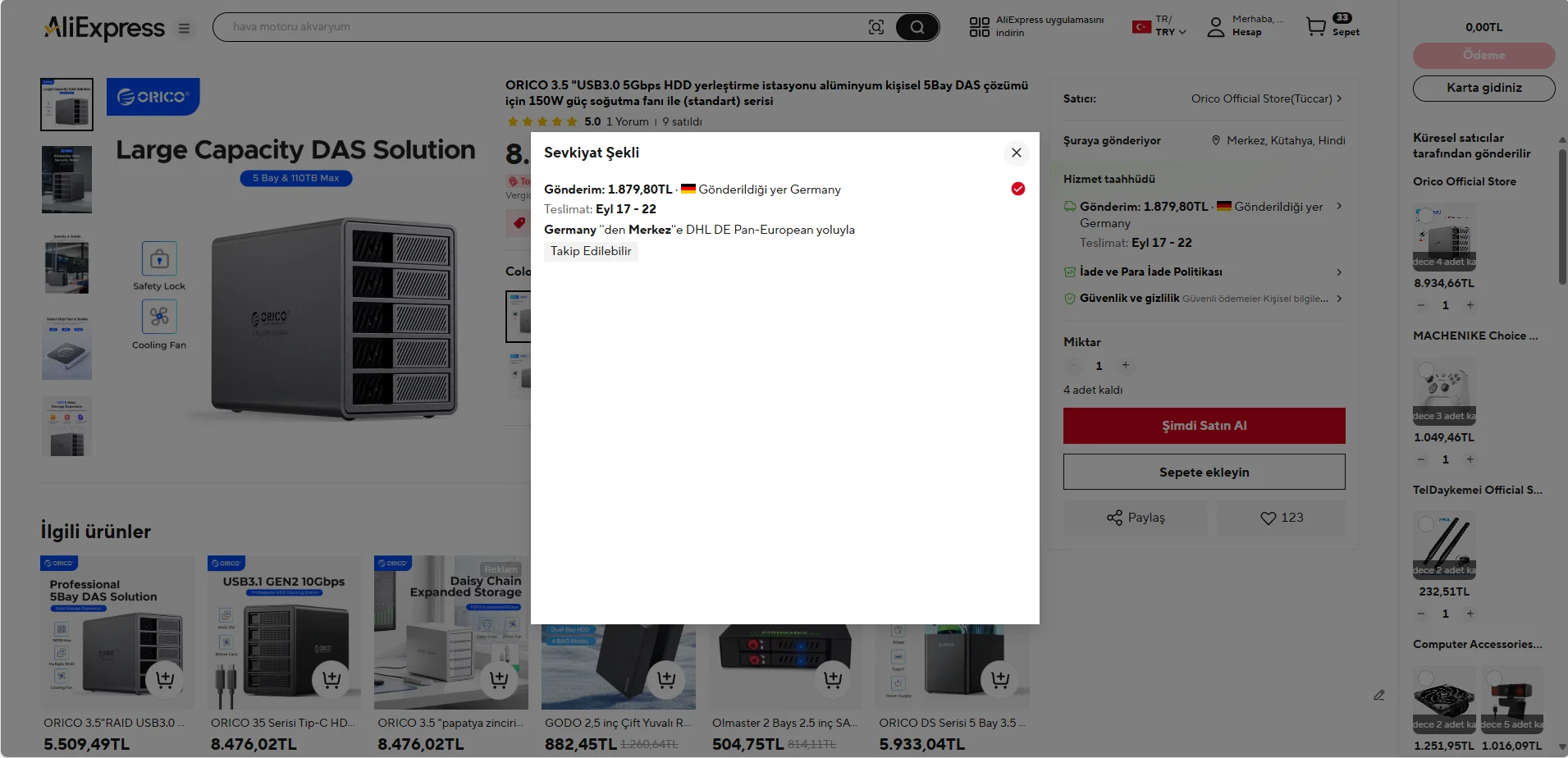Click the 5.933,04TL price text

tap(921, 744)
